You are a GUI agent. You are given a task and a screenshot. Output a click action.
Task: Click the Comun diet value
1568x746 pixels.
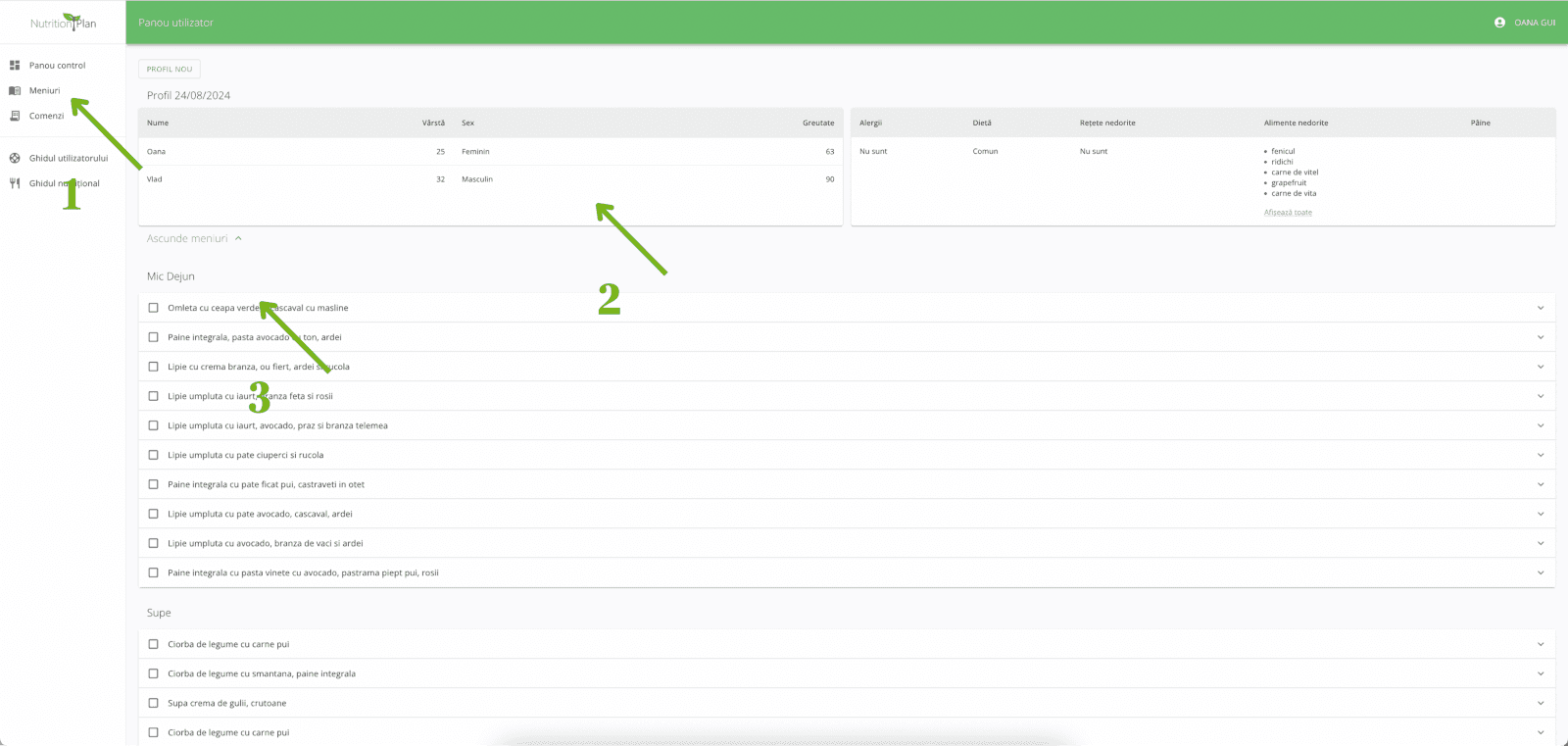(x=985, y=151)
